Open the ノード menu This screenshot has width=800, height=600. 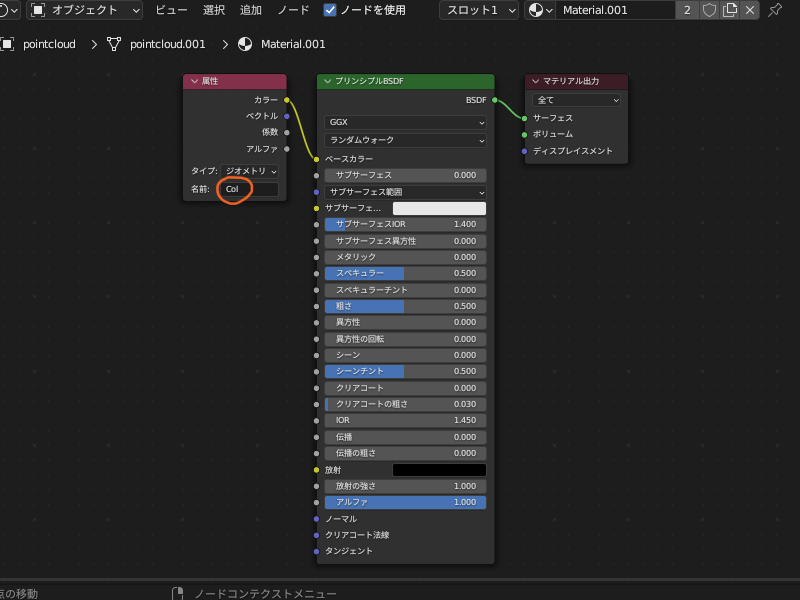[293, 10]
